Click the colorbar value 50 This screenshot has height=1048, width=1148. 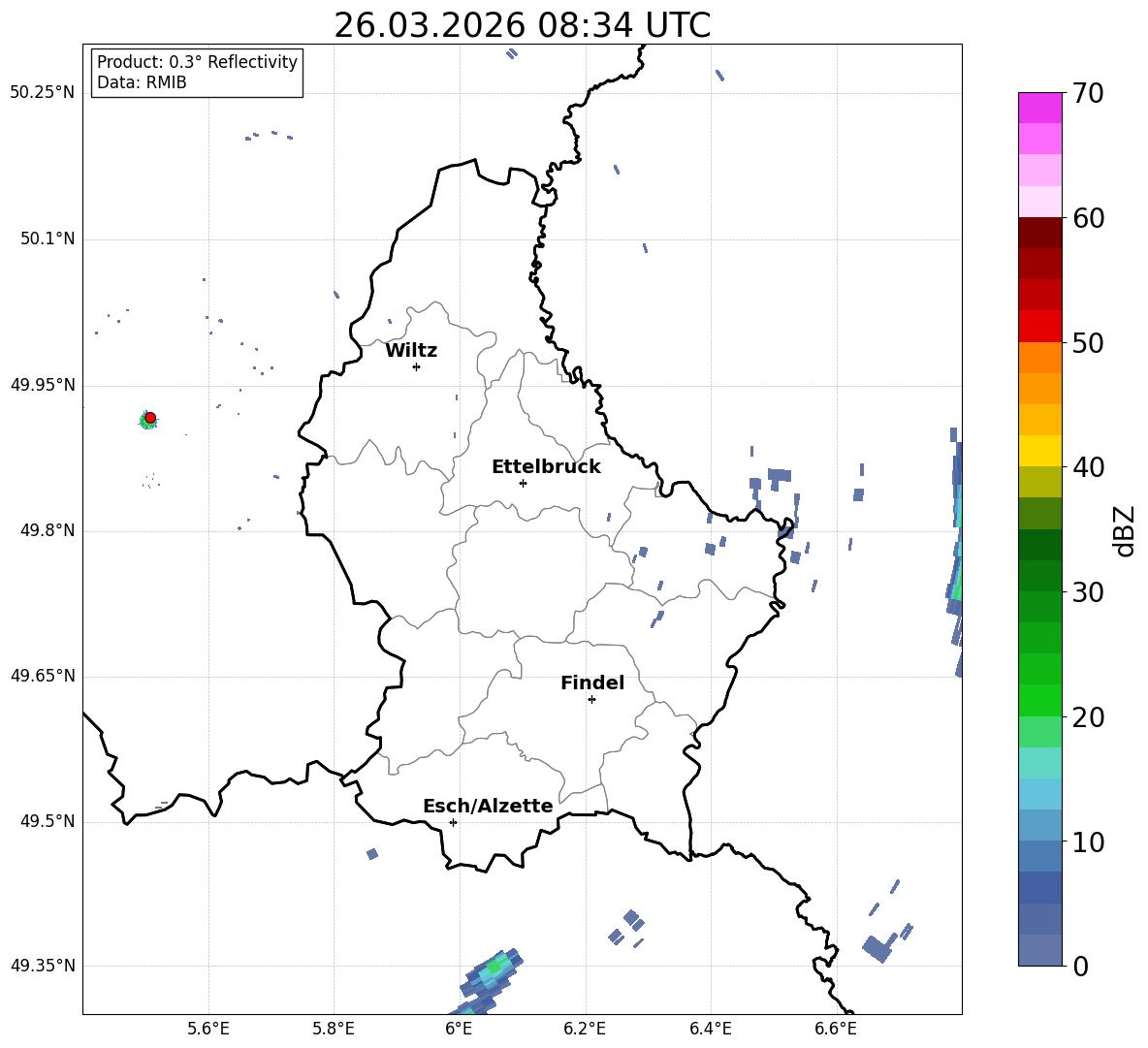1087,342
